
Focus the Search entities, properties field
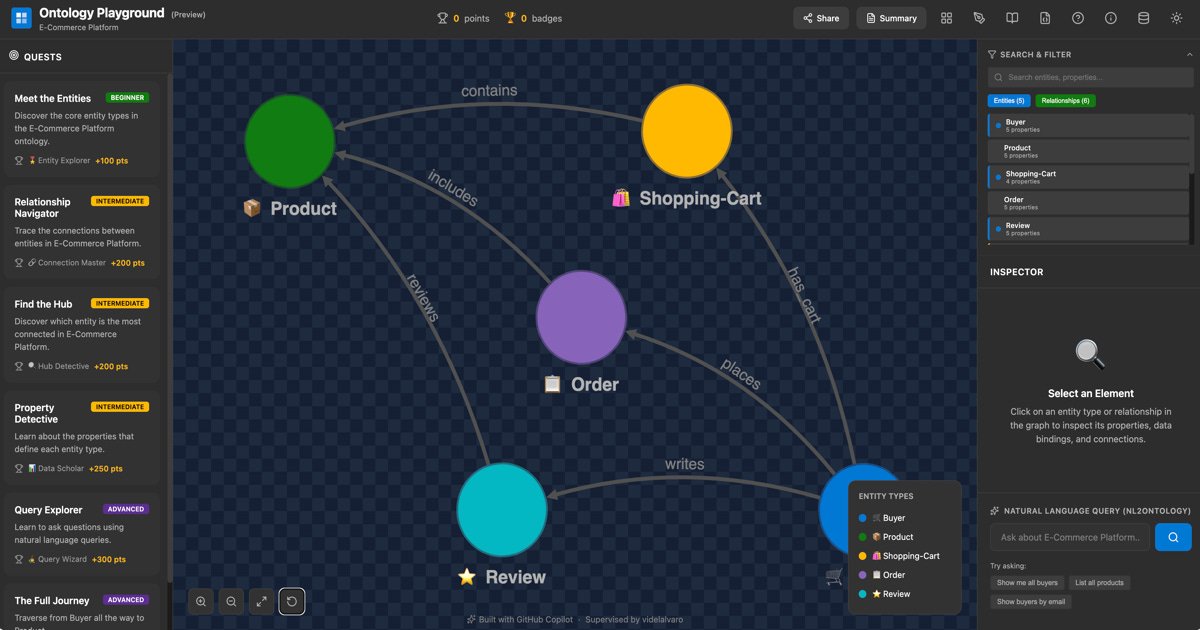pos(1090,77)
